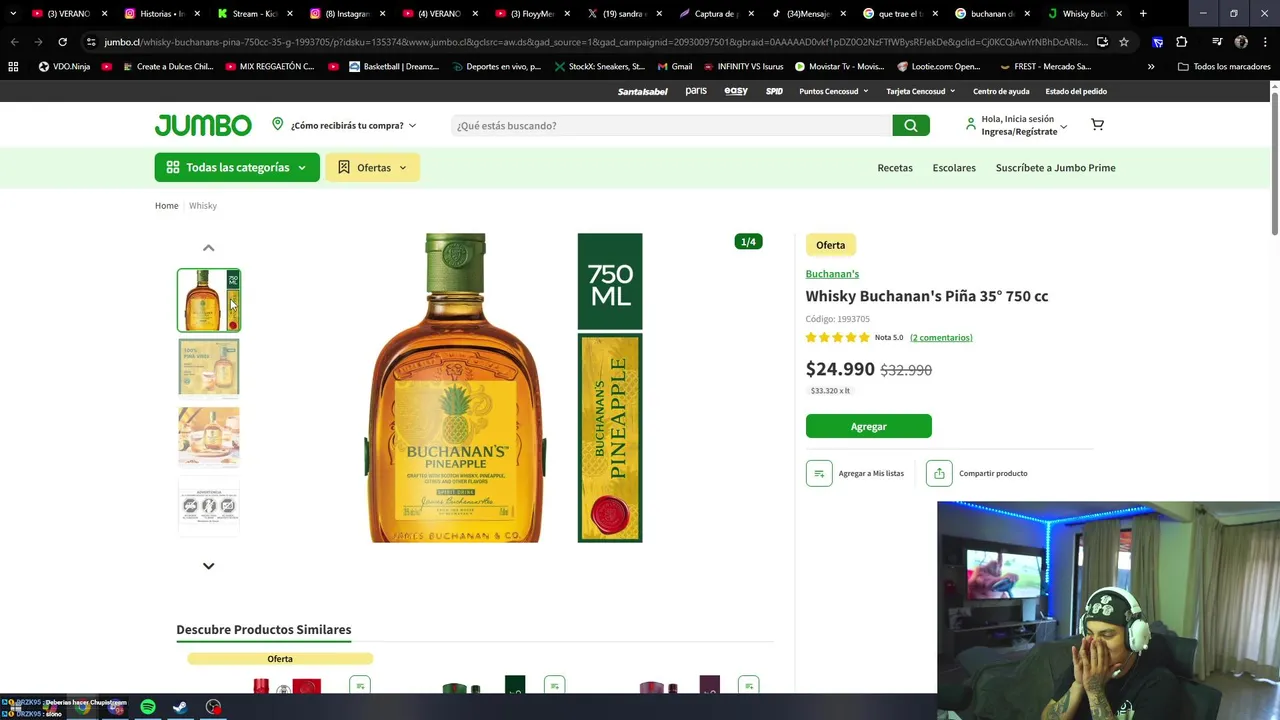This screenshot has width=1280, height=720.
Task: Click the Jumbo logo
Action: click(x=203, y=125)
